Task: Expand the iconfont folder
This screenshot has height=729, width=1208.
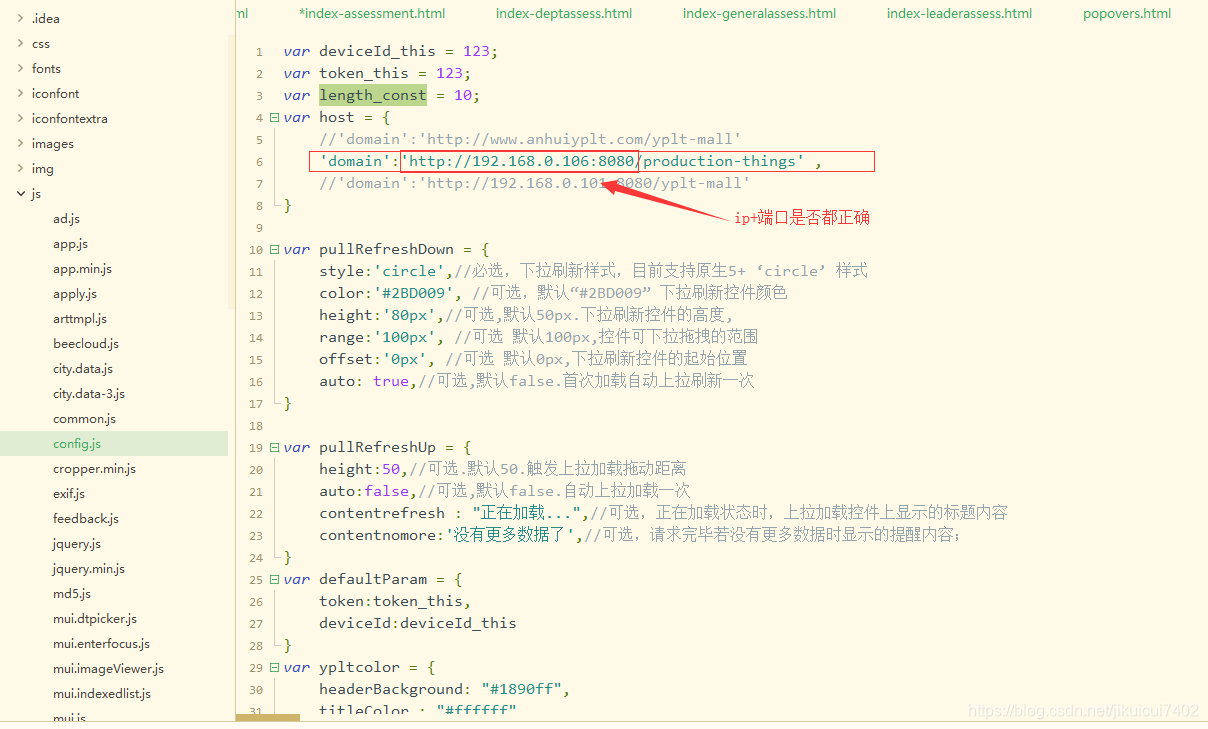Action: pos(21,94)
